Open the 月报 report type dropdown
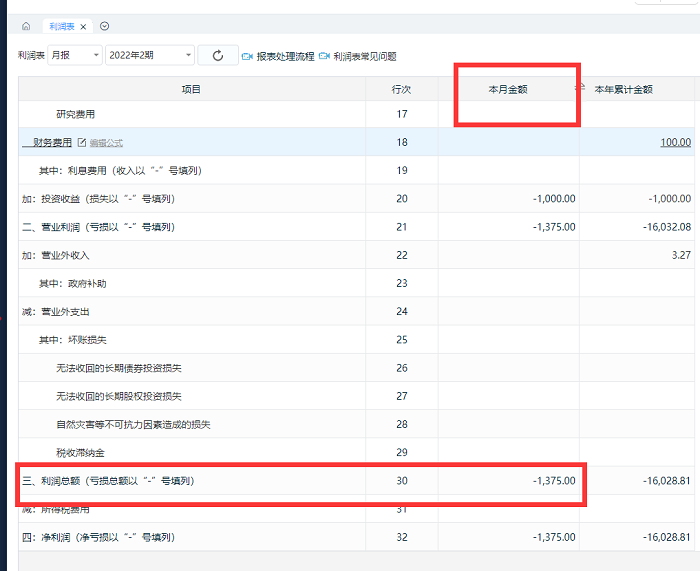 pyautogui.click(x=75, y=56)
